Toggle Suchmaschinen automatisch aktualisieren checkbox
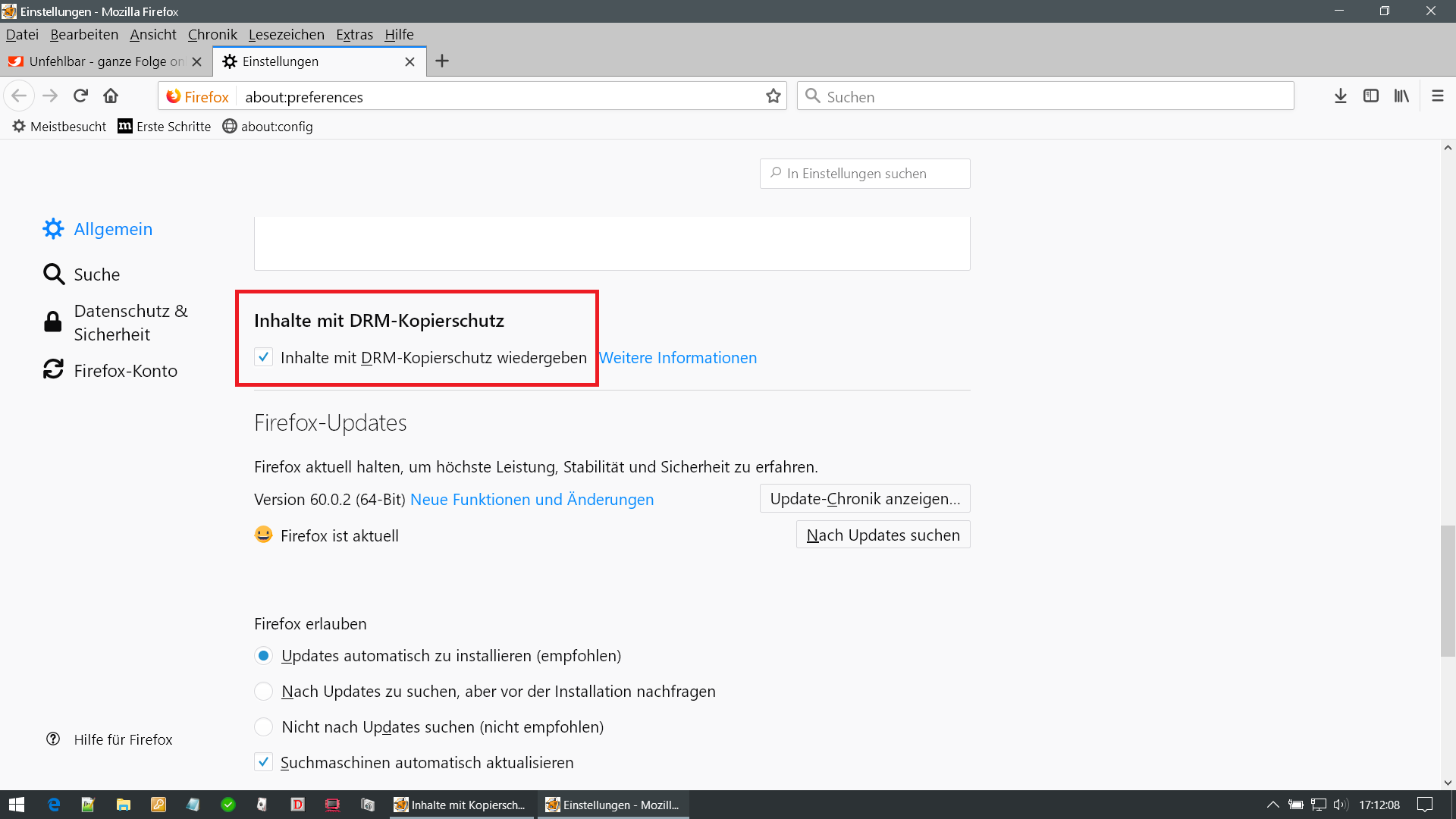Image resolution: width=1456 pixels, height=819 pixels. coord(263,762)
